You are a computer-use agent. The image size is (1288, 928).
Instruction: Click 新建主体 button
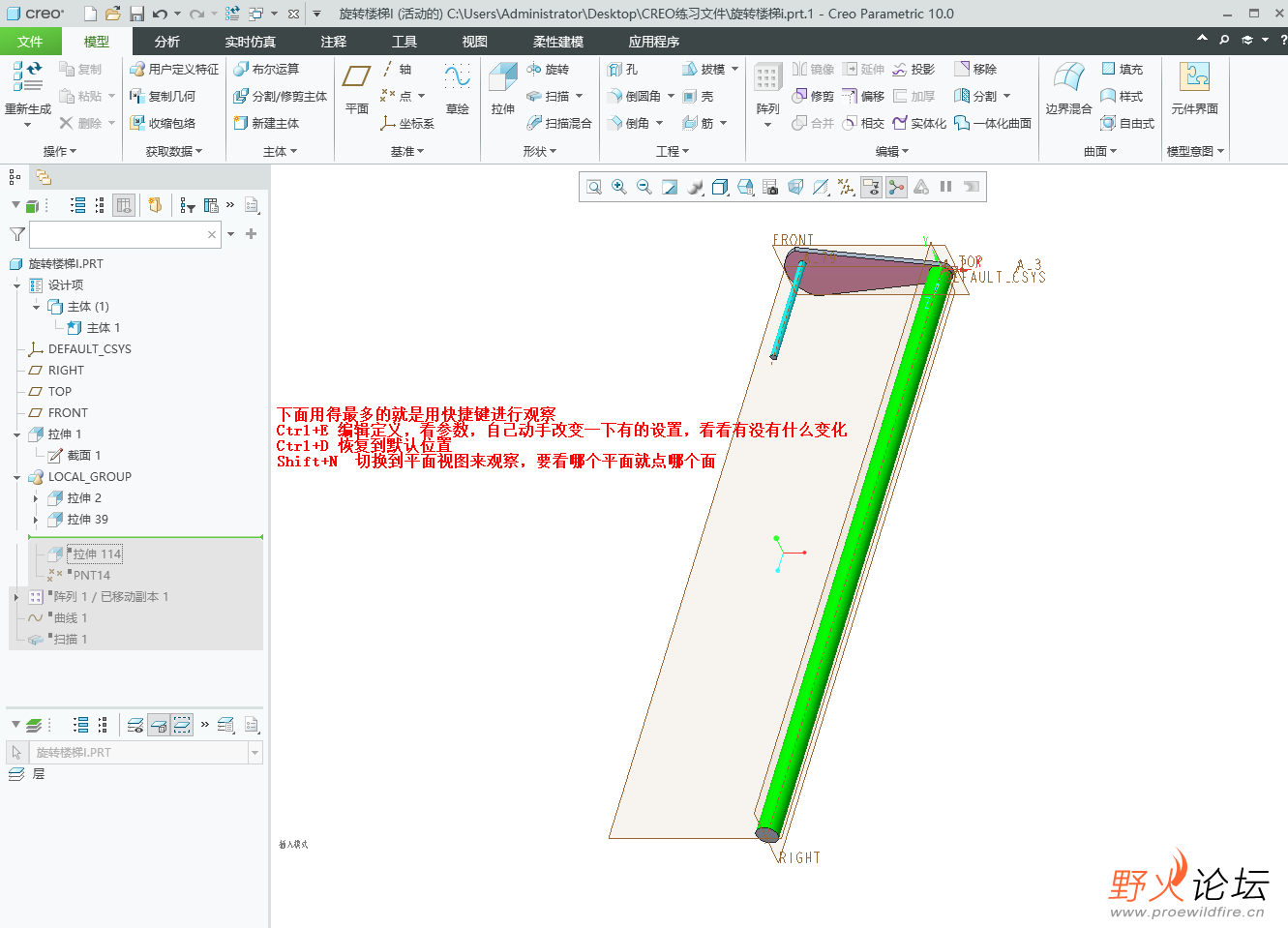tap(267, 124)
